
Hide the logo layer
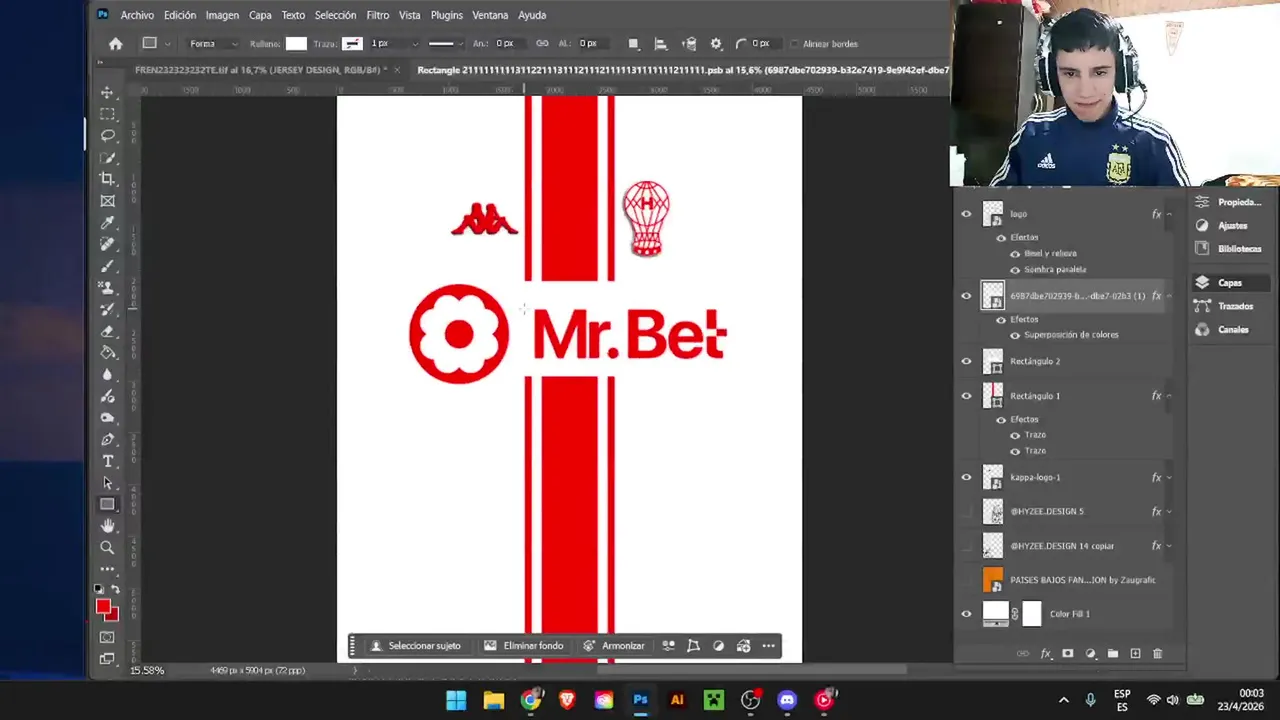pyautogui.click(x=966, y=213)
